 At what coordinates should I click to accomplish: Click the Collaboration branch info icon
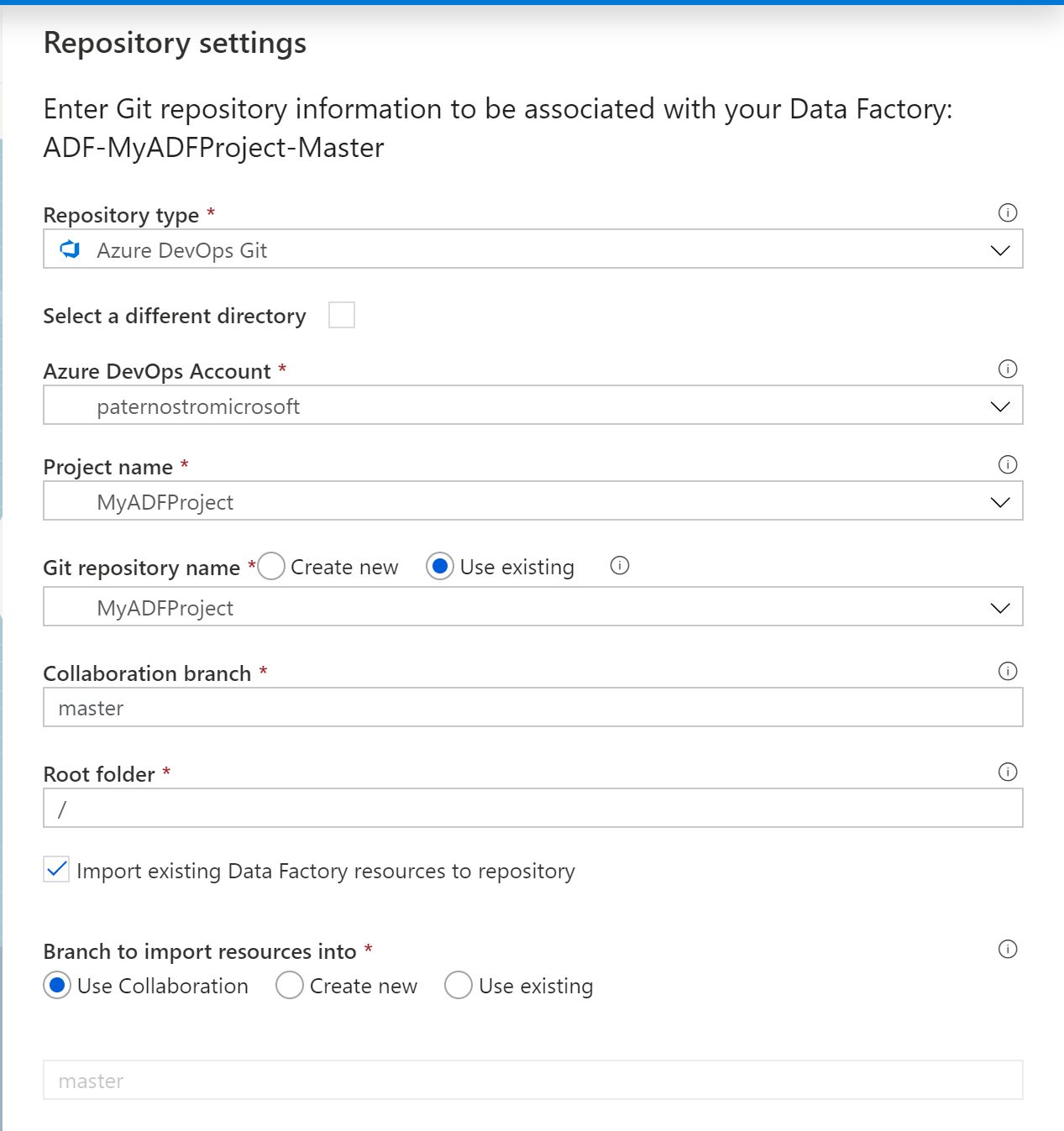pos(1008,671)
